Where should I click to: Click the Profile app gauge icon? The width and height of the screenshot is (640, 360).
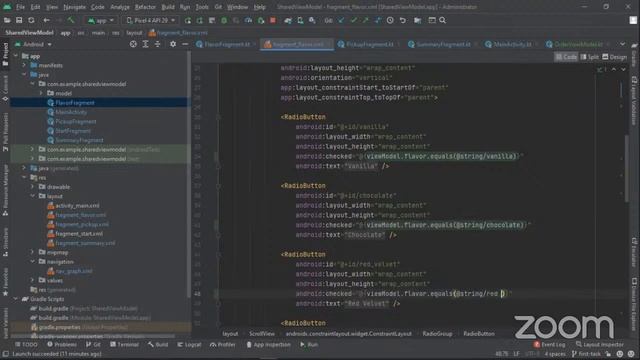248,20
